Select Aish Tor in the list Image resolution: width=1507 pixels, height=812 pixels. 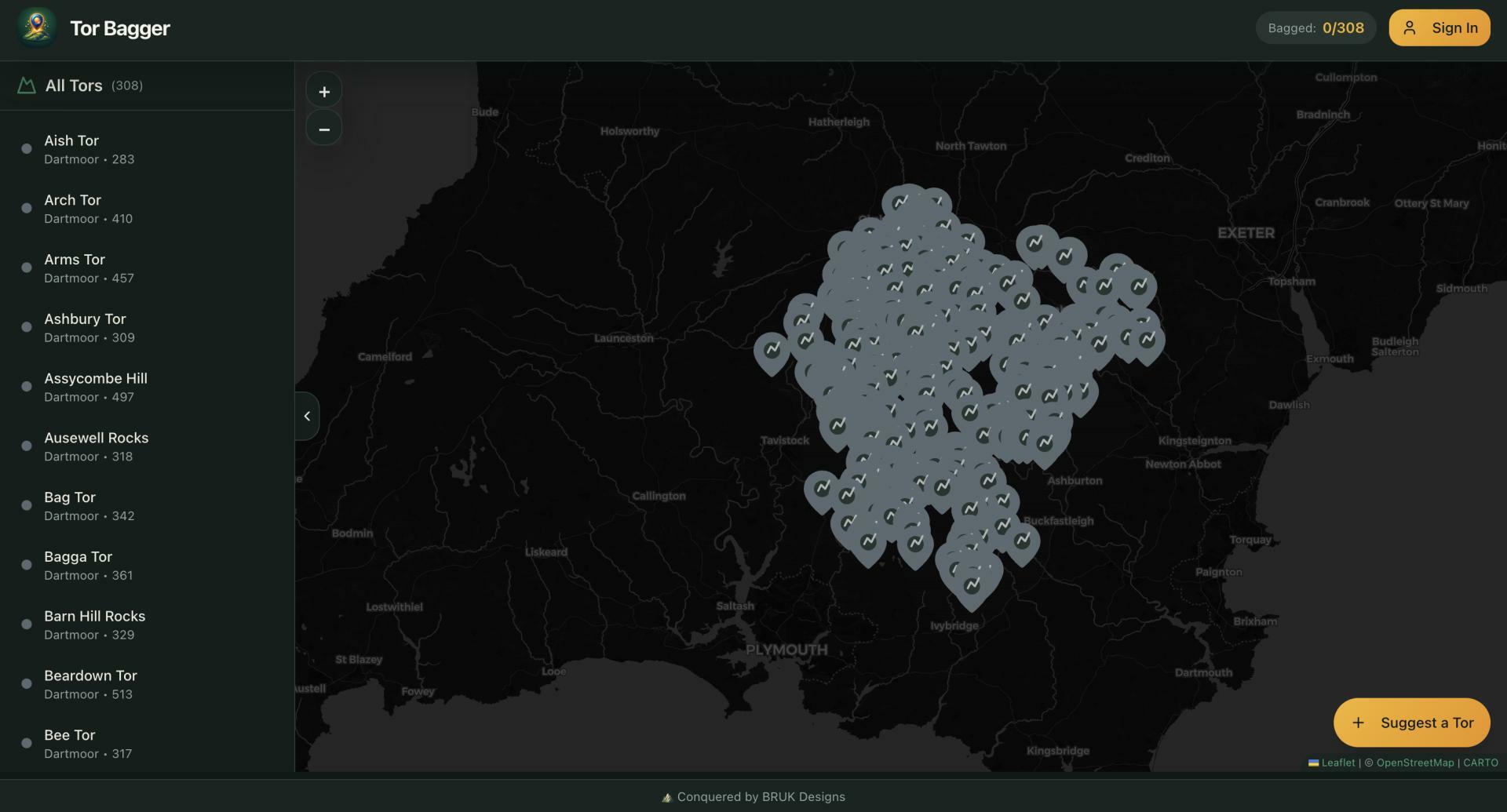coord(71,141)
